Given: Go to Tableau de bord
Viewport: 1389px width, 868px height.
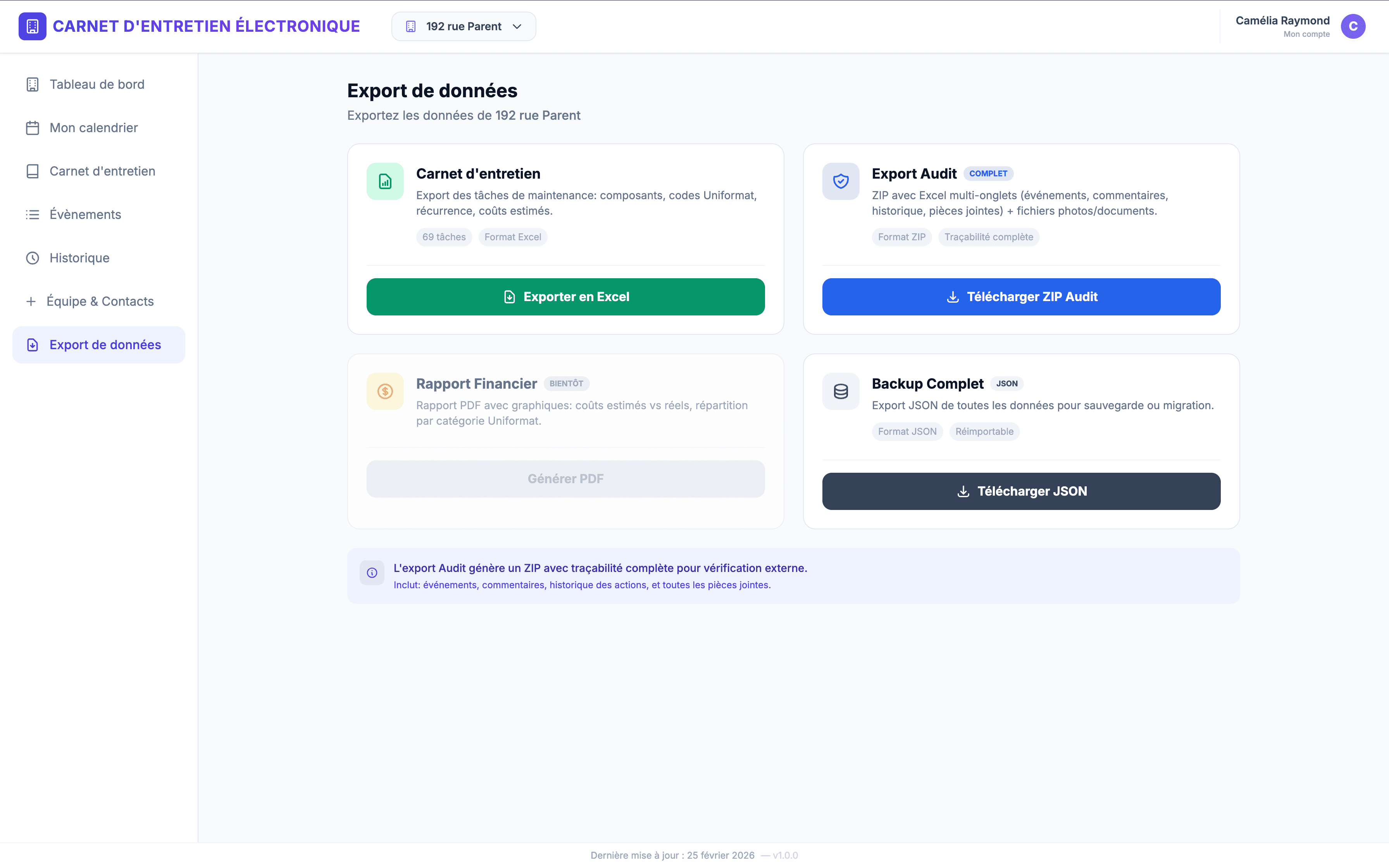Looking at the screenshot, I should click(x=97, y=84).
